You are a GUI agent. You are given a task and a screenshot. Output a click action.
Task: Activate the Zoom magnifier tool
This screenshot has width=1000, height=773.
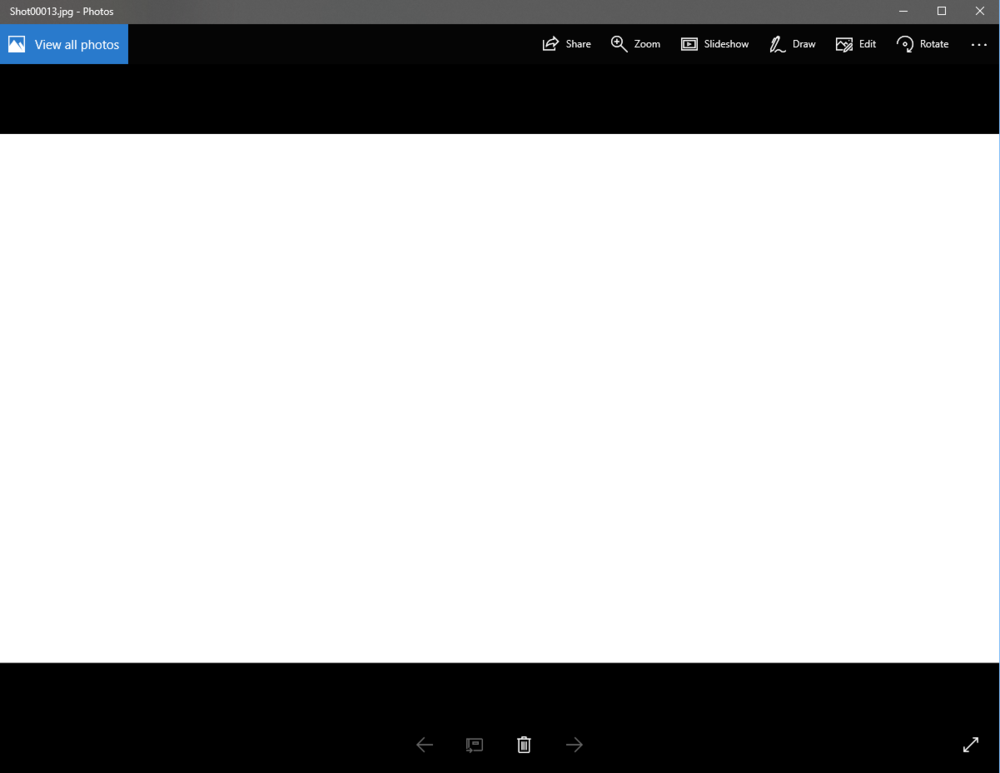tap(619, 44)
